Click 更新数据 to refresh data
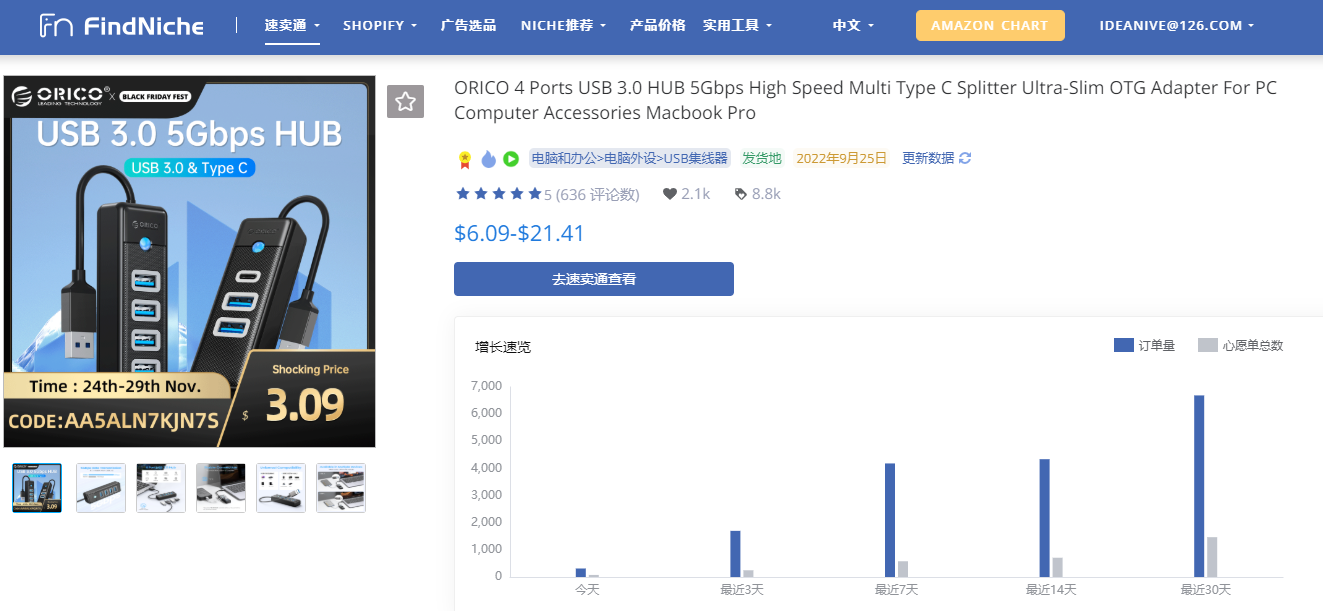This screenshot has width=1323, height=611. (928, 158)
